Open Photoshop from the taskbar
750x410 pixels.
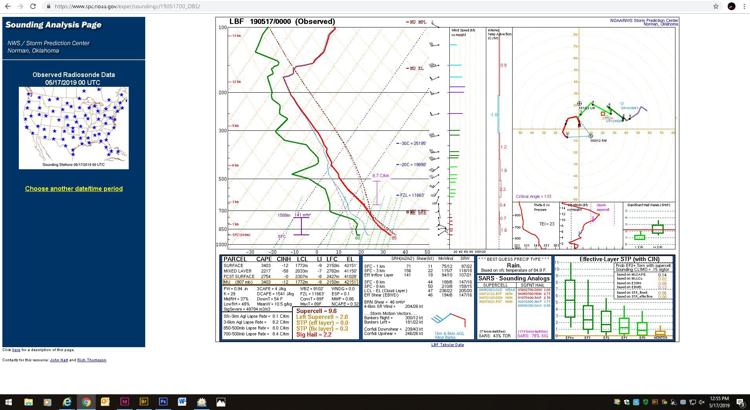(163, 402)
